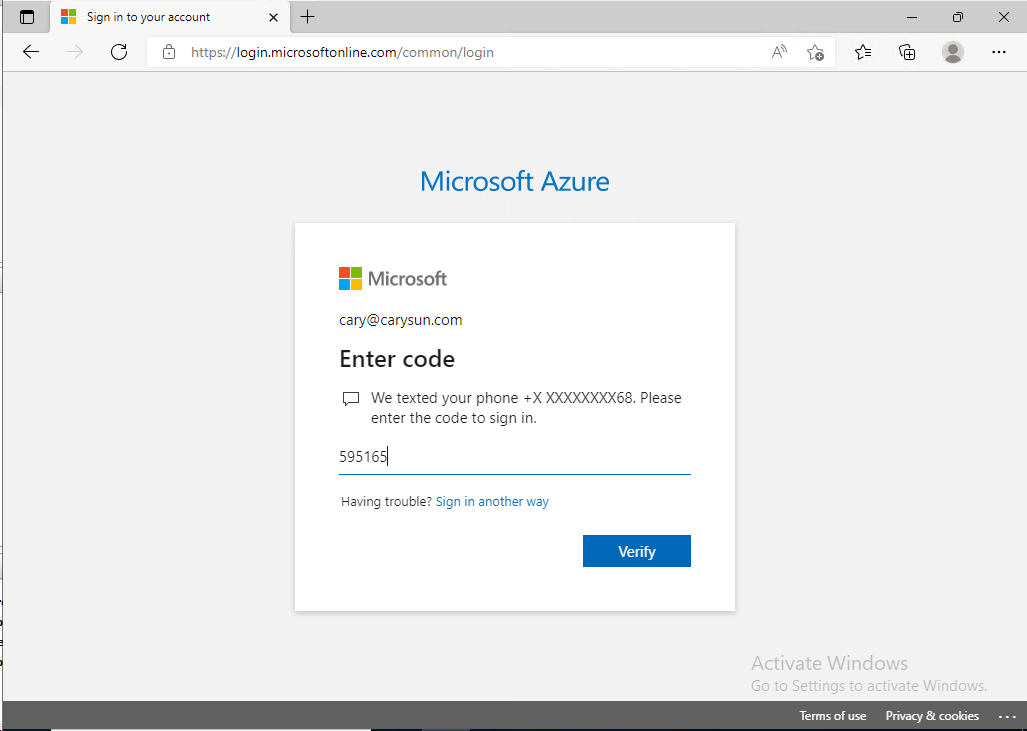Click the Microsoft logo in sign-in card
The image size is (1027, 731).
pos(393,278)
